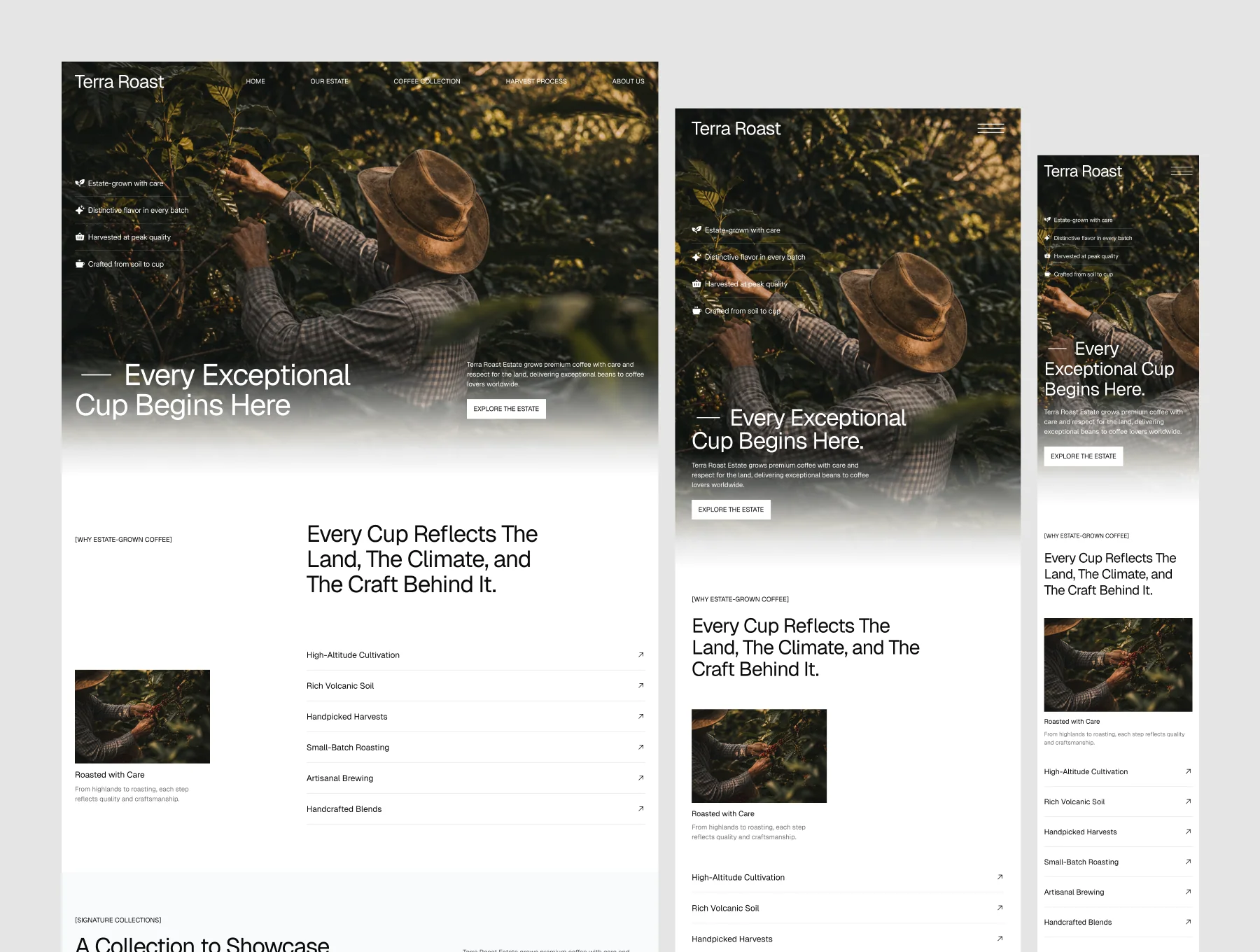Screen dimensions: 1260x952
Task: Select OUR ESTATE in desktop navigation
Action: [x=329, y=81]
